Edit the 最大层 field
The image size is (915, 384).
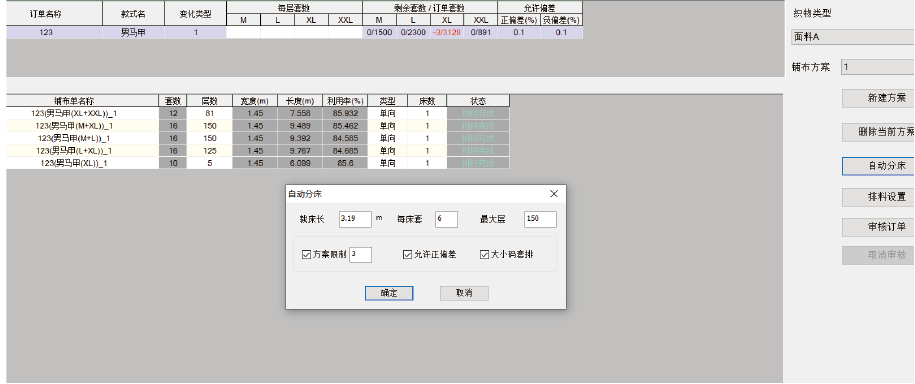tap(540, 219)
